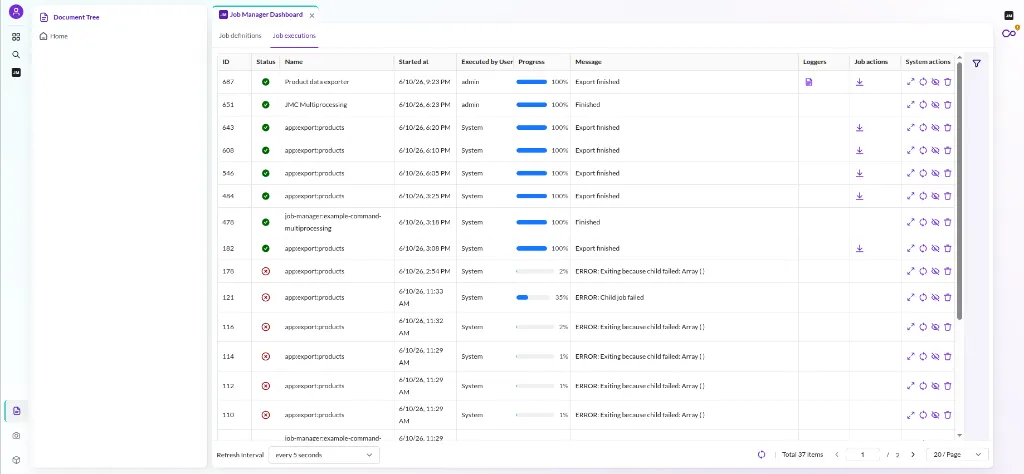Image resolution: width=1024 pixels, height=474 pixels.
Task: Click the scroll-down arrow of the table
Action: [959, 435]
